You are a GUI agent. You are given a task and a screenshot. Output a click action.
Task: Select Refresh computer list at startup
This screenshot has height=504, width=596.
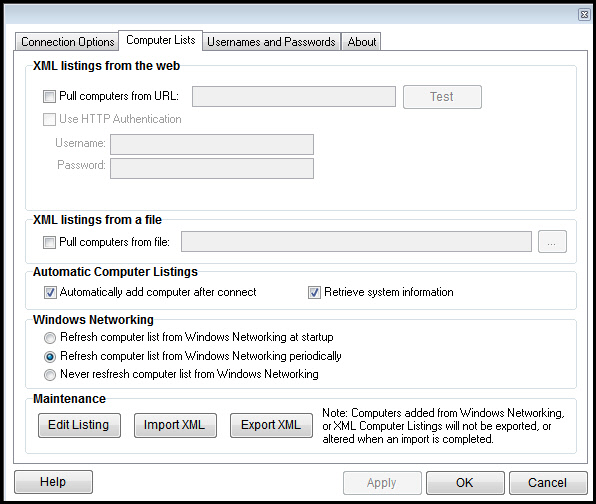pos(50,338)
